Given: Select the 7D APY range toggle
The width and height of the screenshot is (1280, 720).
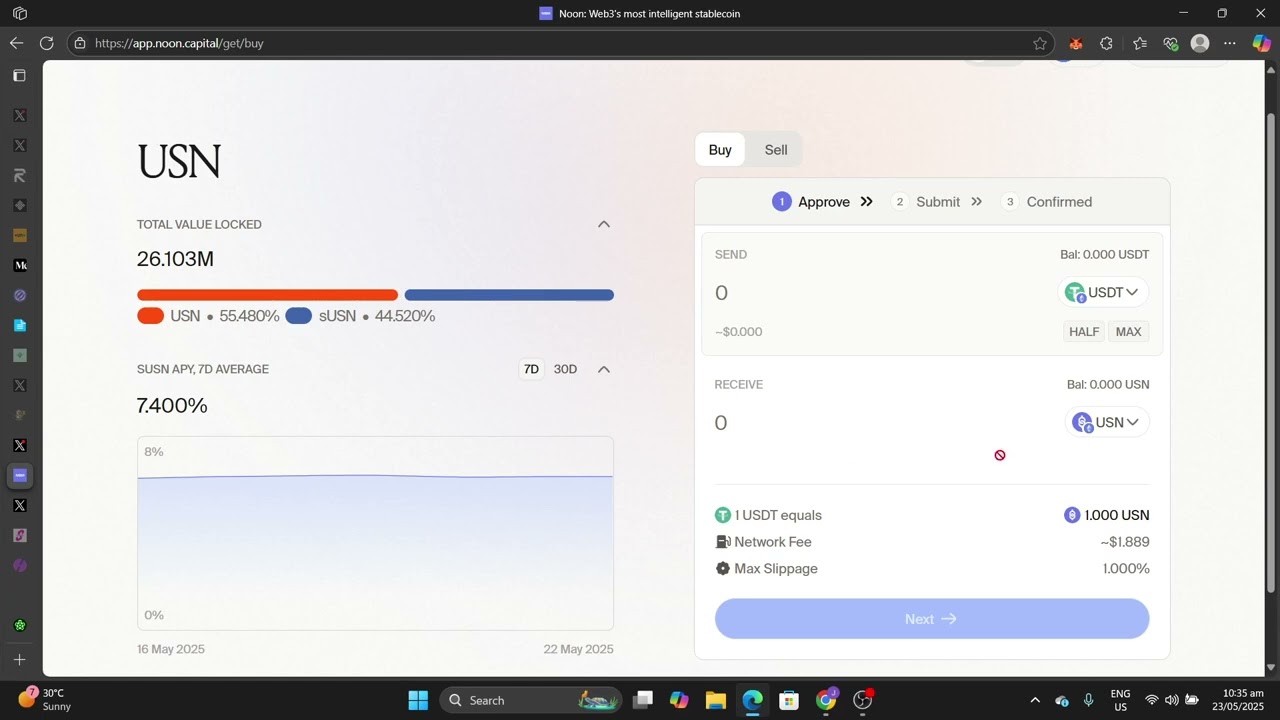Looking at the screenshot, I should [531, 369].
